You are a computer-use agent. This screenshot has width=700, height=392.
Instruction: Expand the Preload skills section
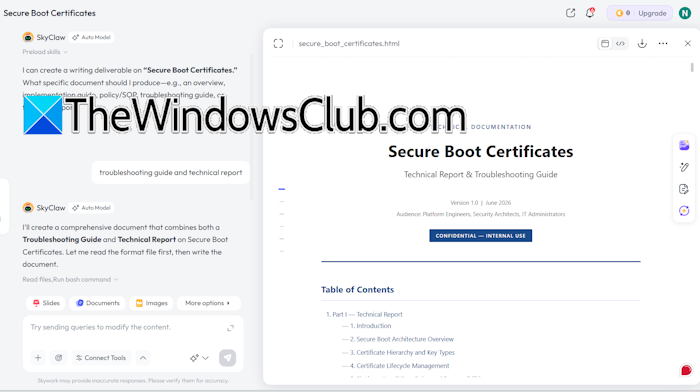tap(45, 52)
